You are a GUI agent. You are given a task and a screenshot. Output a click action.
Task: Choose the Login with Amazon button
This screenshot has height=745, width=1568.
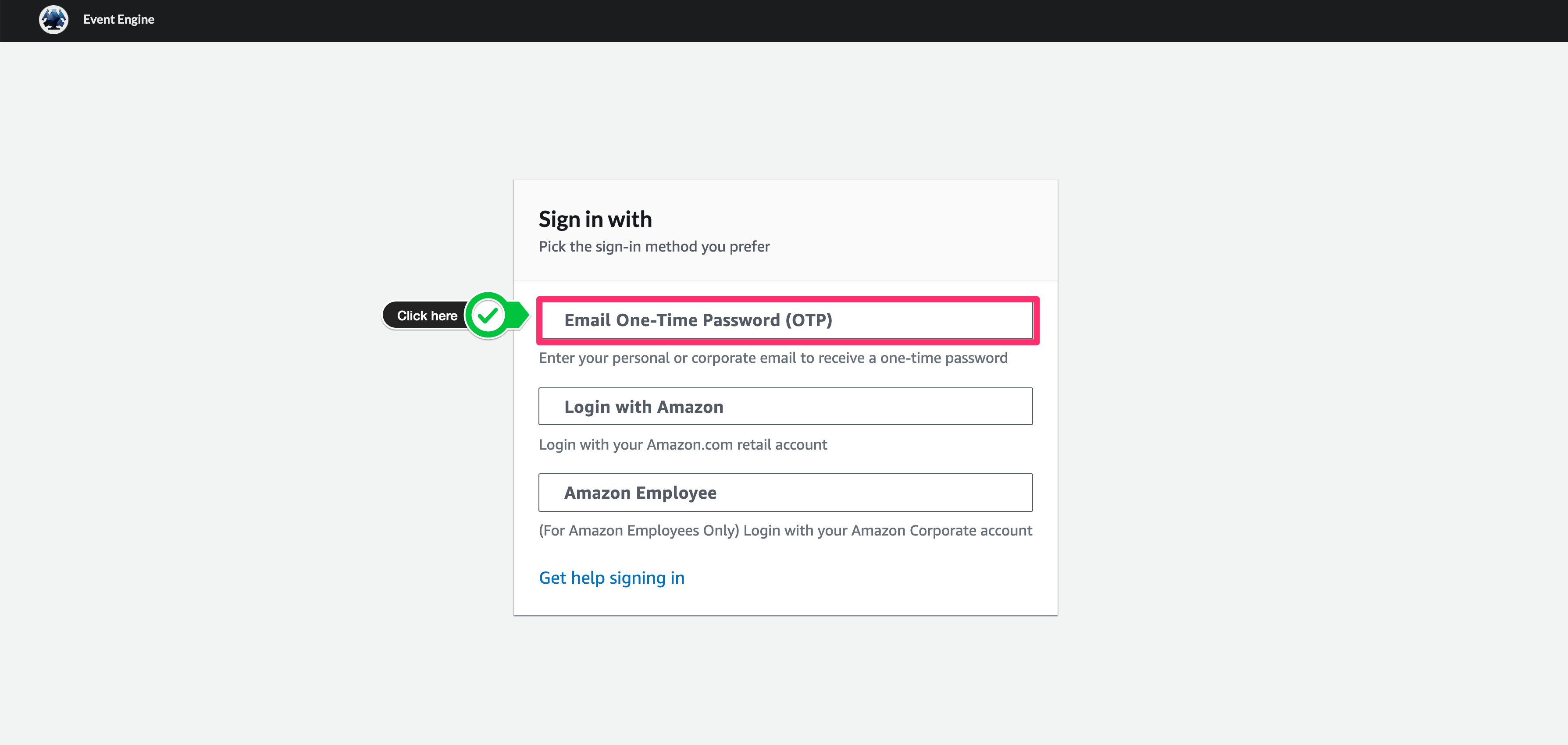[x=785, y=406]
